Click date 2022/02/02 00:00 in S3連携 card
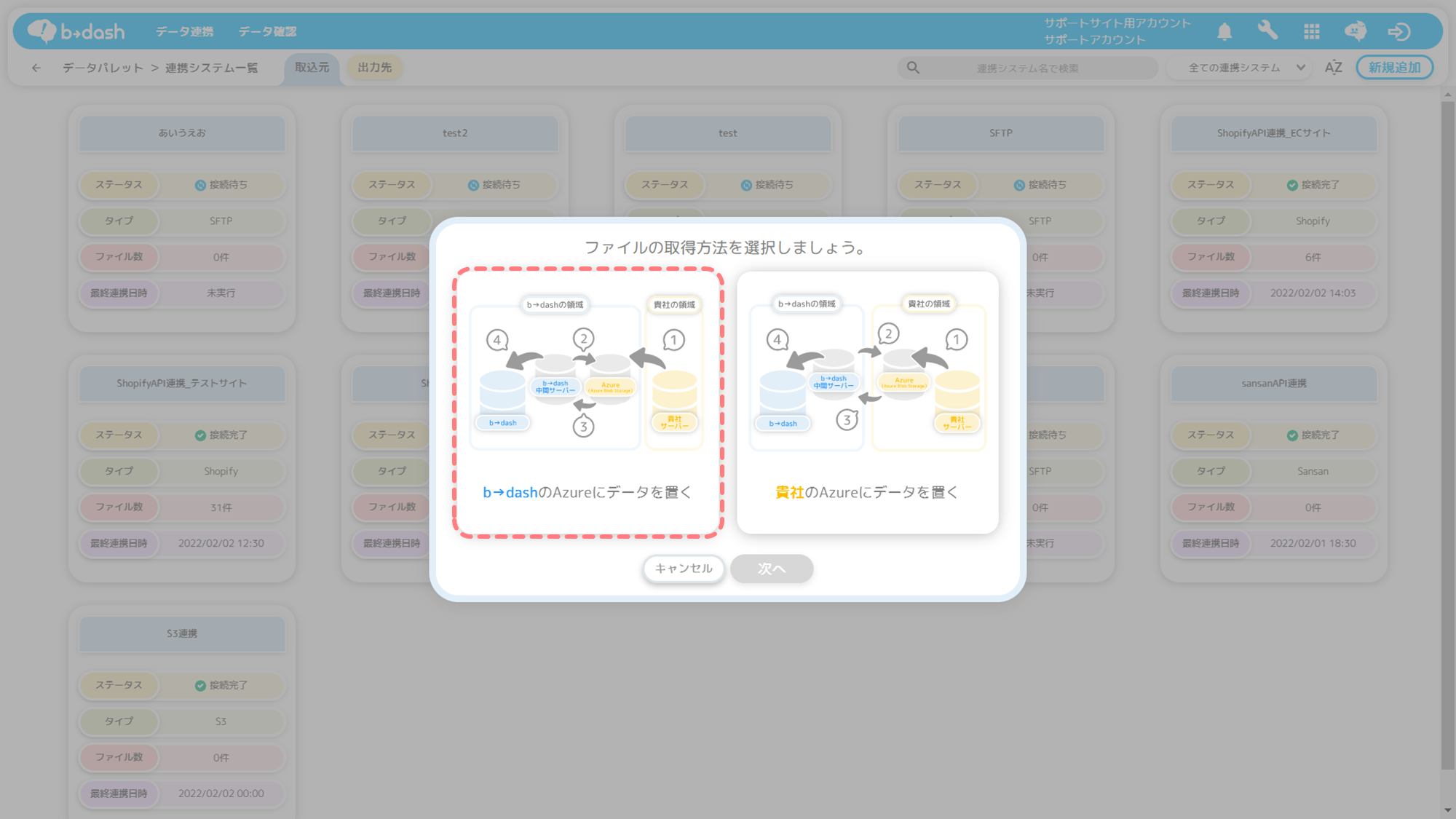 (221, 794)
